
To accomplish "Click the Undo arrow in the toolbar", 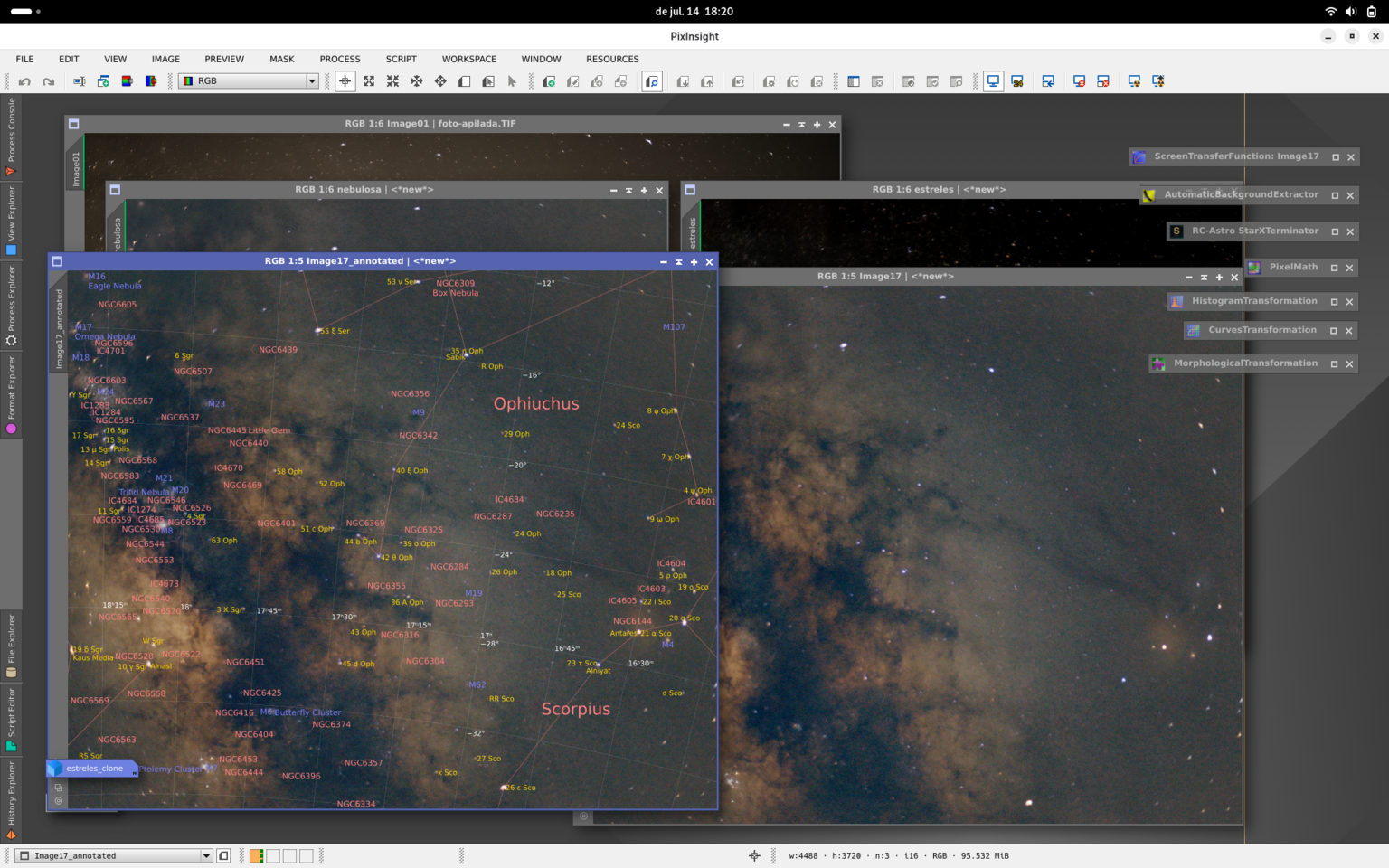I will (x=24, y=81).
